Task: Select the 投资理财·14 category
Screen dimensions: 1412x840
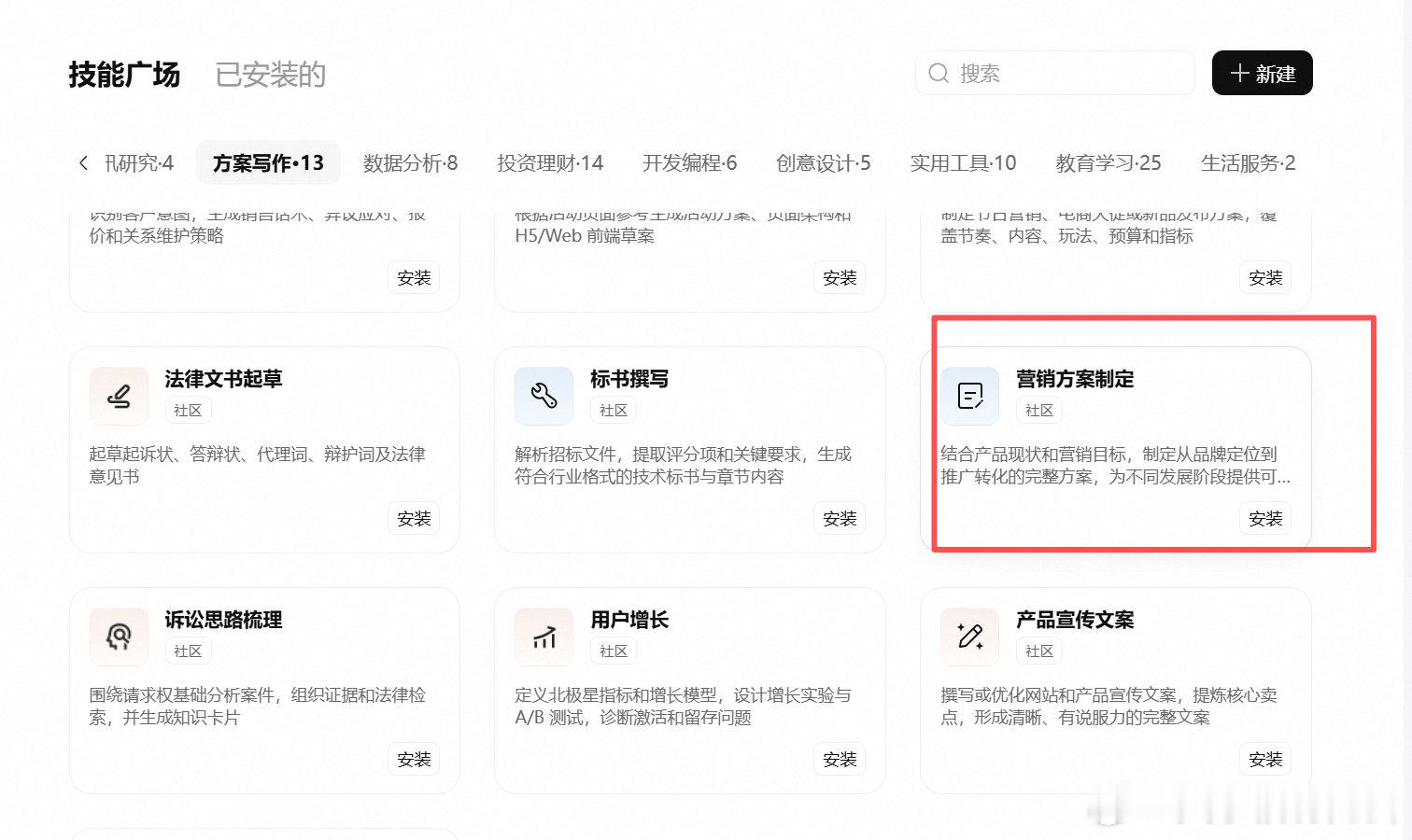Action: 550,163
